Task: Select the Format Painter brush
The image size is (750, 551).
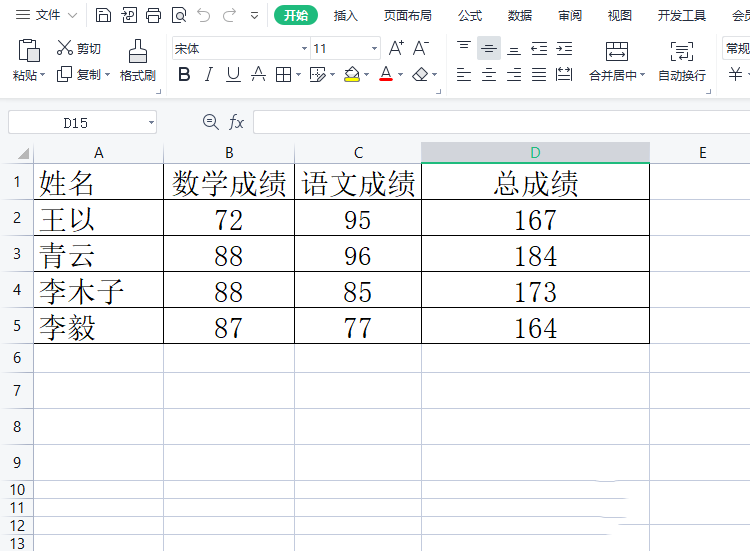Action: (138, 51)
